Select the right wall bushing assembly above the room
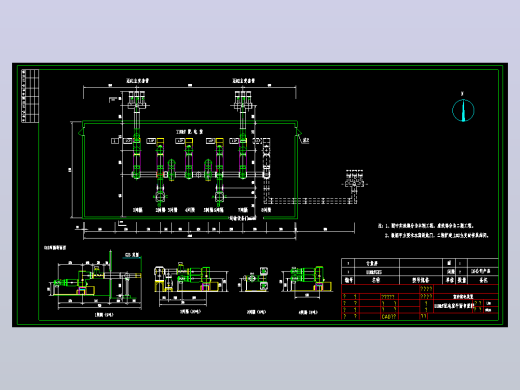 (243, 101)
